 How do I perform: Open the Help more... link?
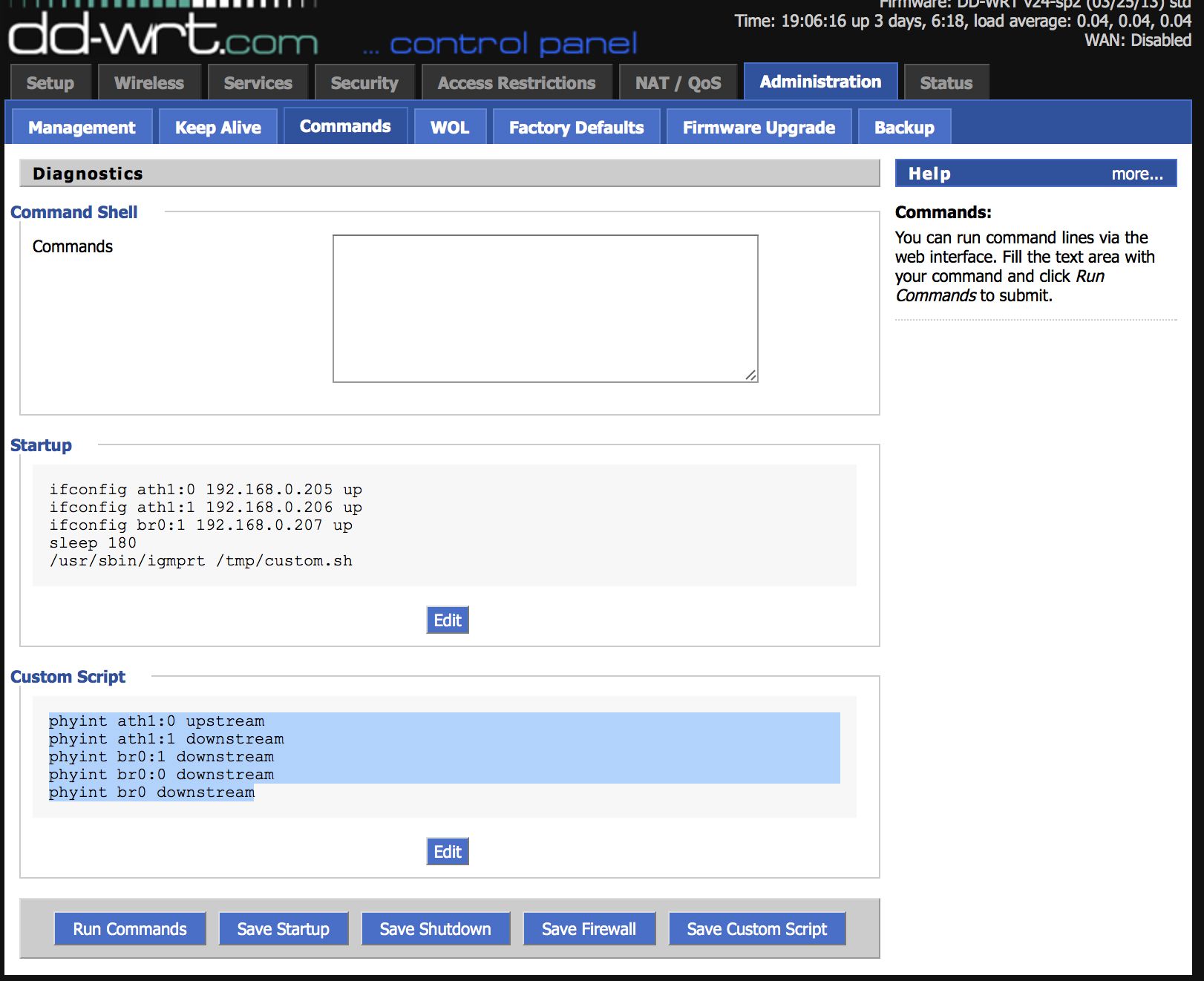[1137, 173]
